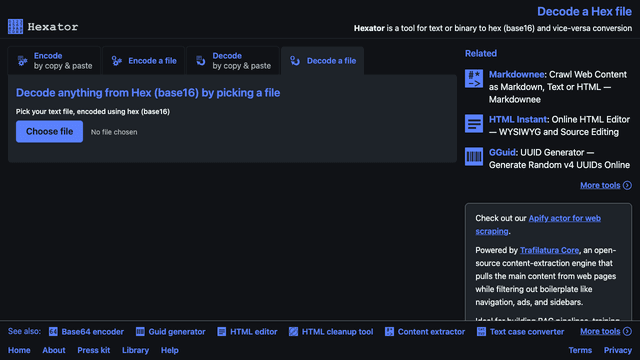Open the footer More tools link
640x360 pixels.
pos(600,331)
